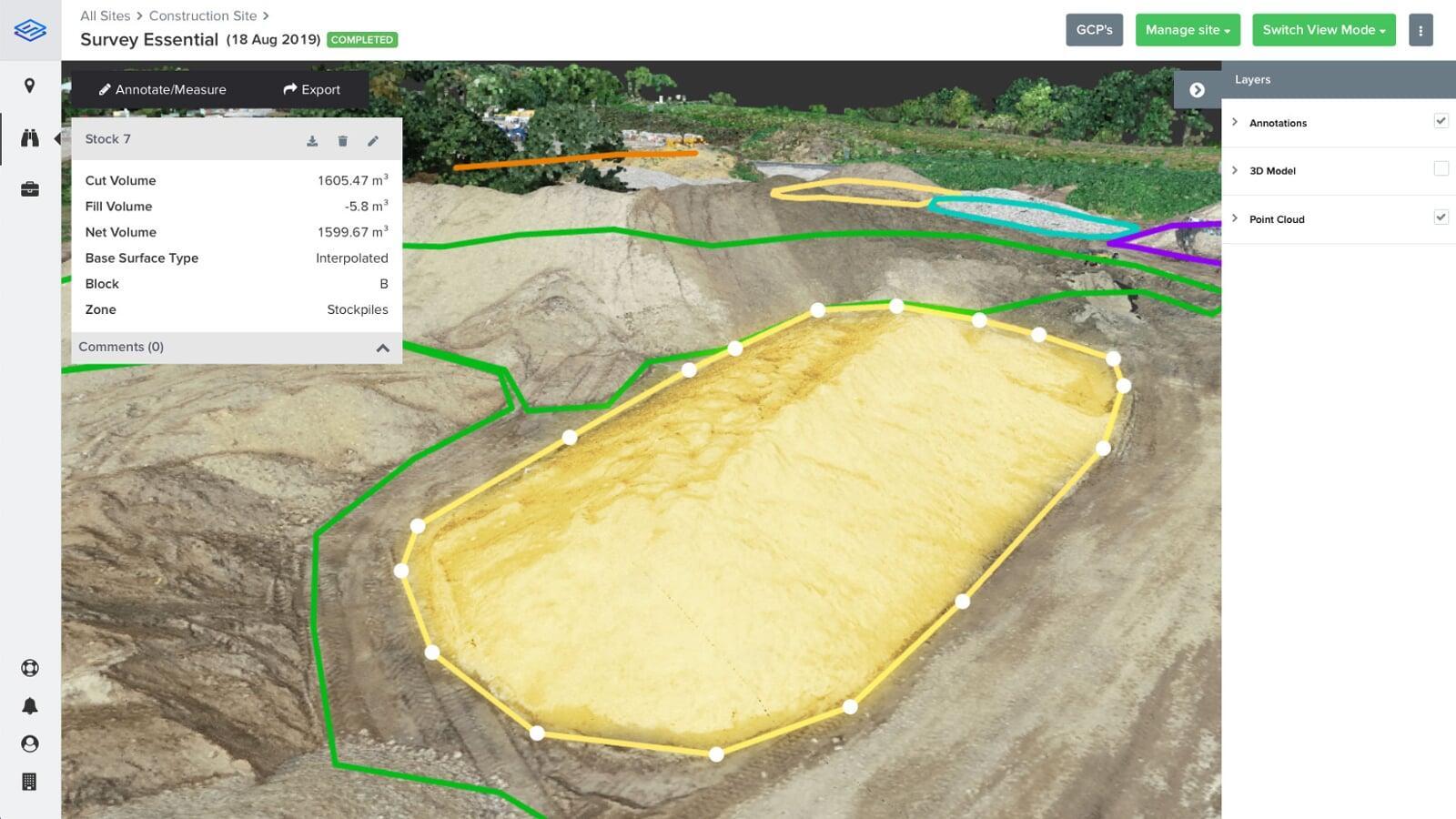Image resolution: width=1456 pixels, height=819 pixels.
Task: Open the Annotate/Measure menu
Action: [x=162, y=89]
